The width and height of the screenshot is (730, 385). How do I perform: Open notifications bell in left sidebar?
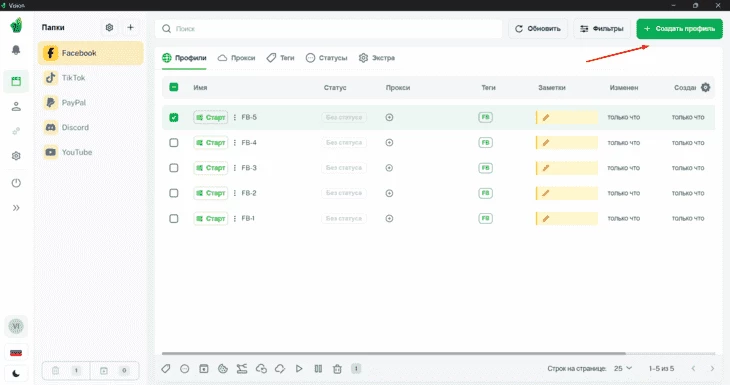click(16, 50)
